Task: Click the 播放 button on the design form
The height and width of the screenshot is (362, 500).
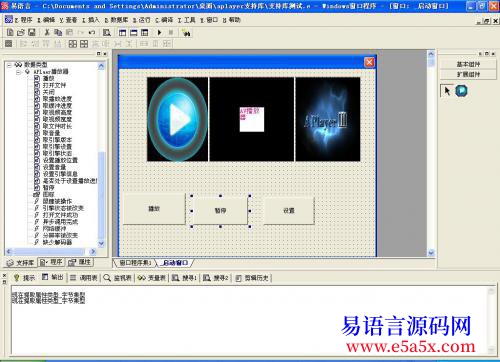Action: click(x=154, y=209)
